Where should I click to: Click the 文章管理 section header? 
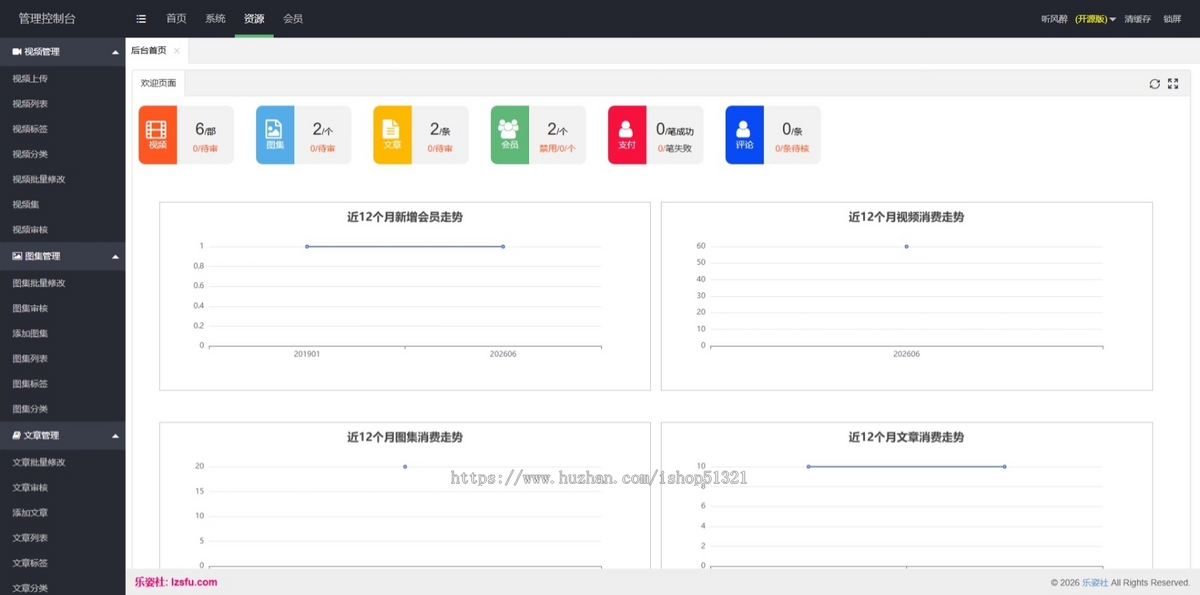tap(63, 436)
